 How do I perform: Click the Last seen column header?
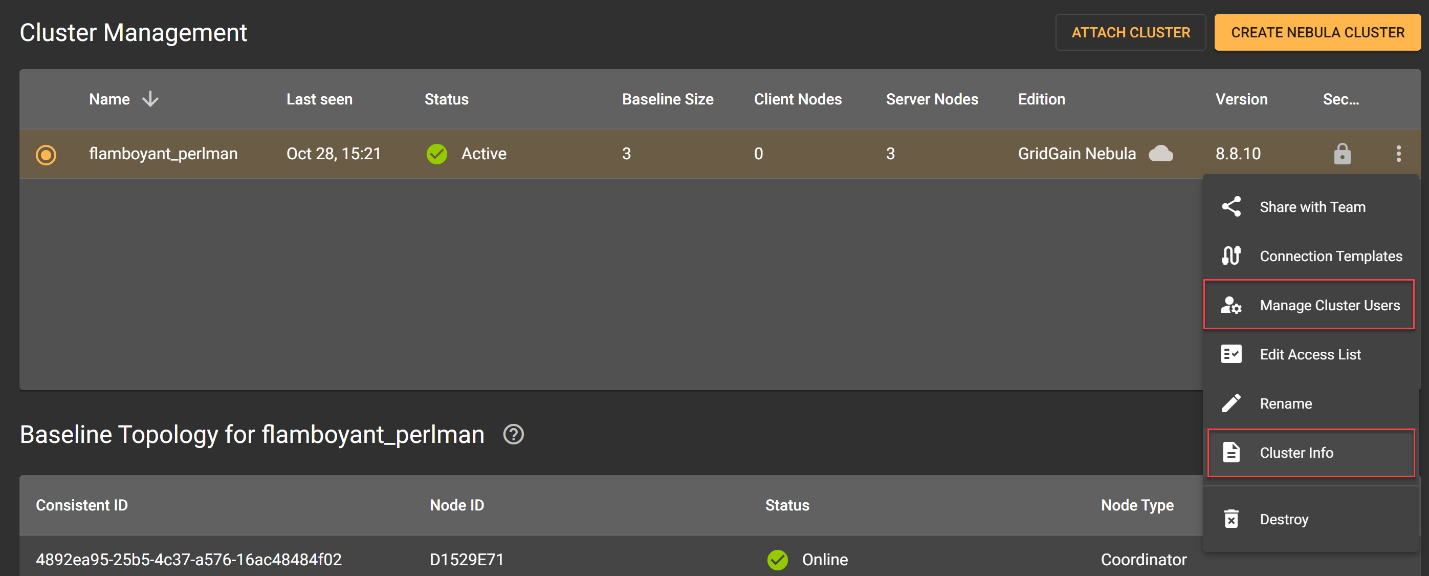click(319, 99)
